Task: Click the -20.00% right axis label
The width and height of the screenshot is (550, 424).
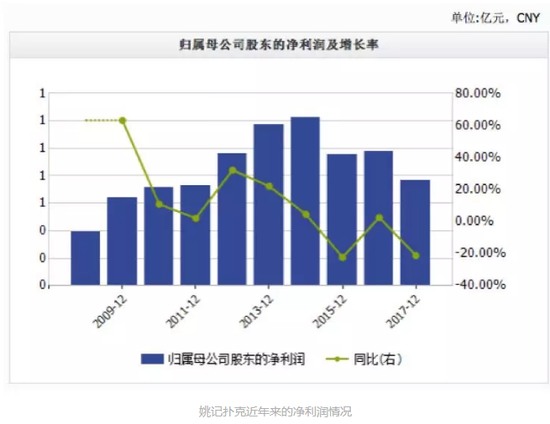Action: 481,253
